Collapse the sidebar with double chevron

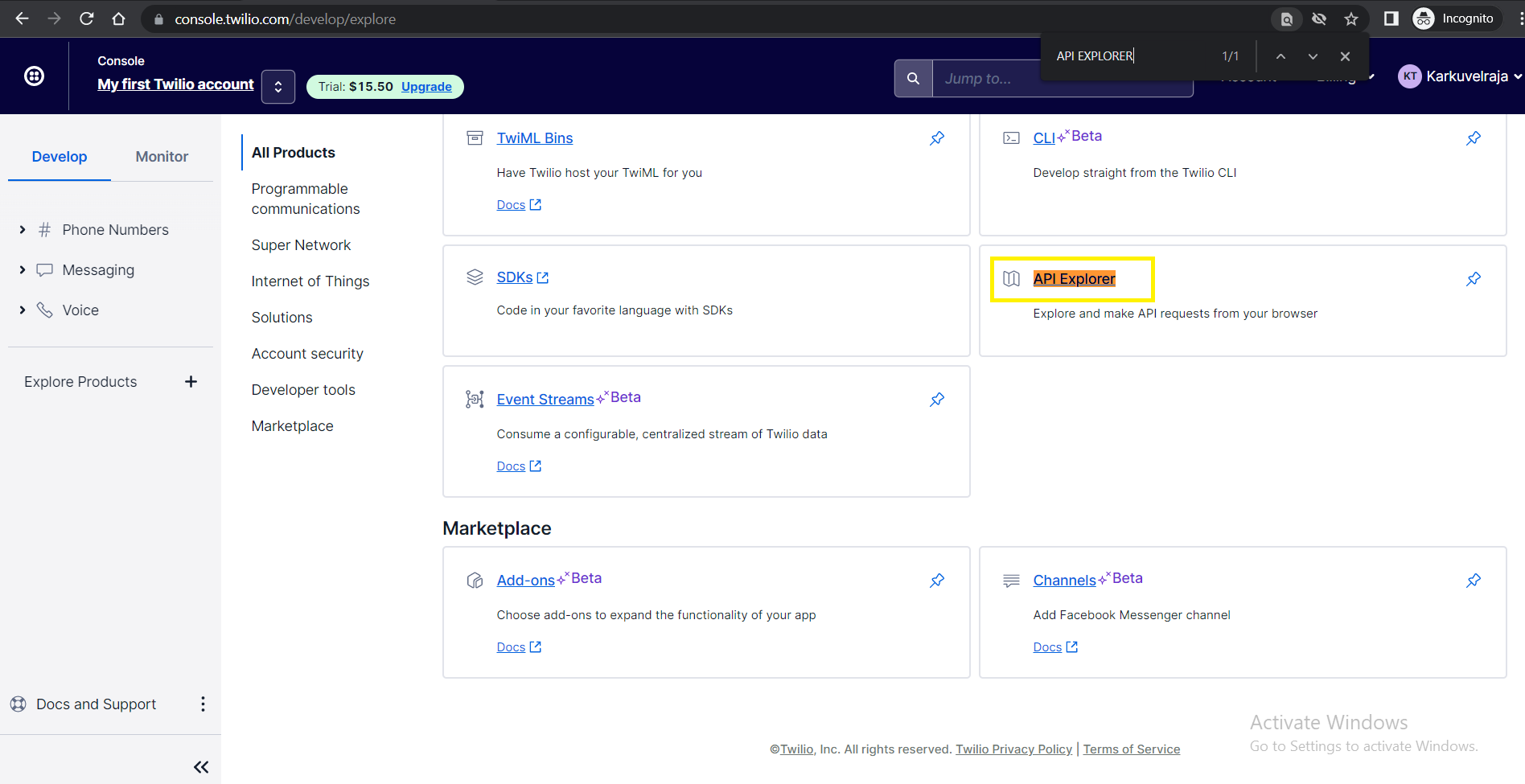tap(201, 767)
